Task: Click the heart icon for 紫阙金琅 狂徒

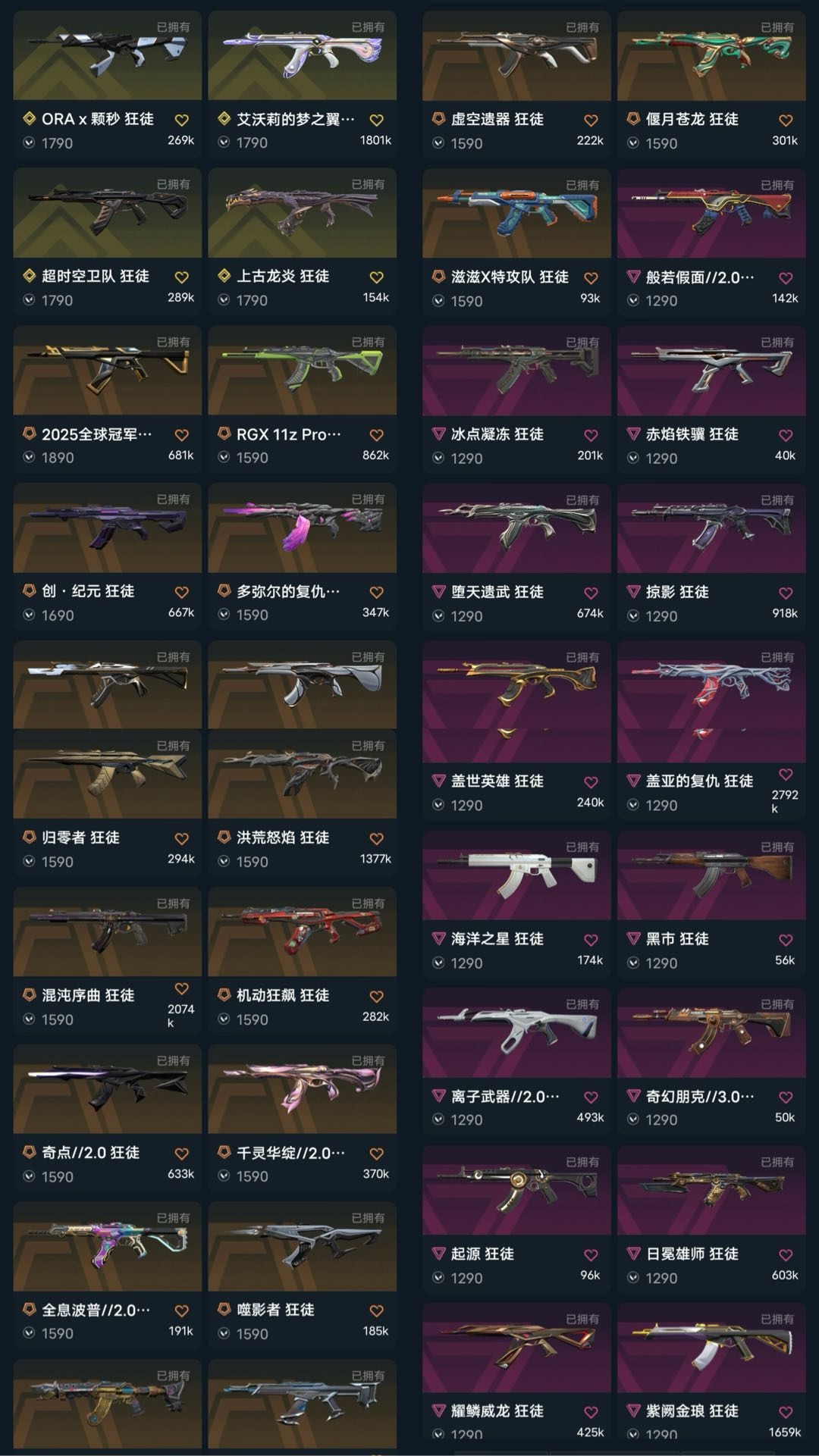Action: click(x=786, y=1412)
